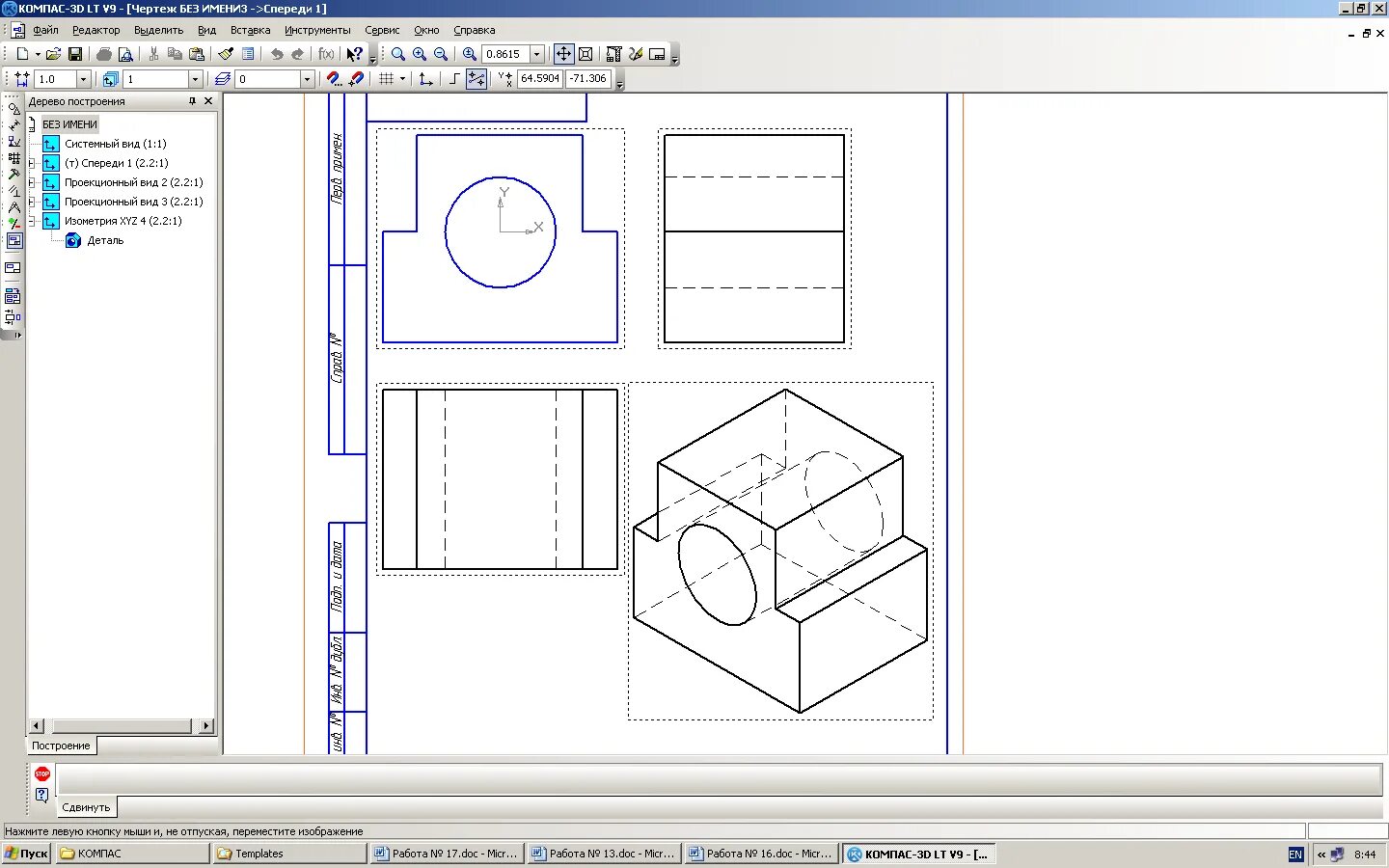The image size is (1389, 868).
Task: Refresh the image with the pencil icon
Action: 636,54
